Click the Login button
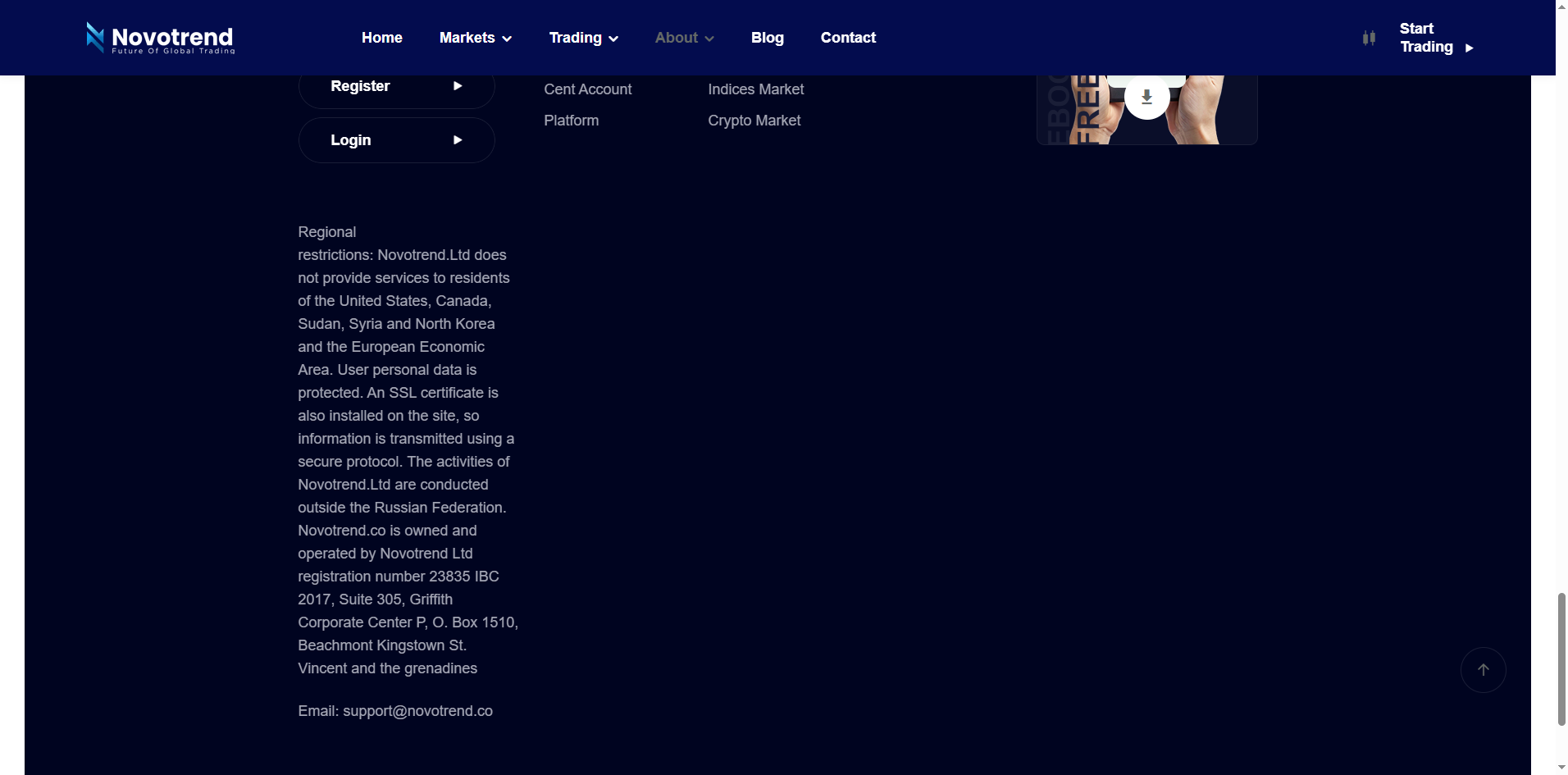The image size is (1568, 775). [397, 140]
